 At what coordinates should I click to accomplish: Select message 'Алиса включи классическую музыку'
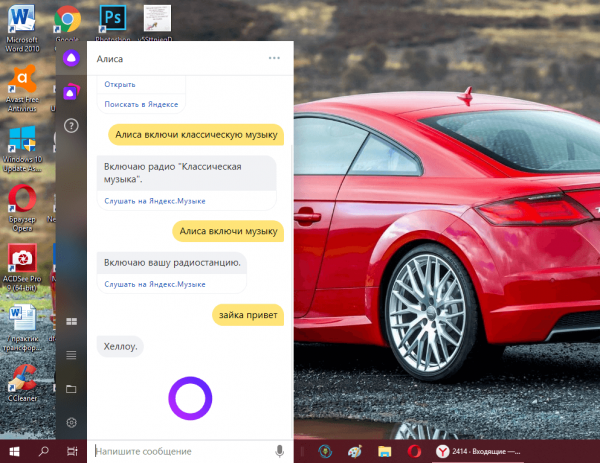196,135
